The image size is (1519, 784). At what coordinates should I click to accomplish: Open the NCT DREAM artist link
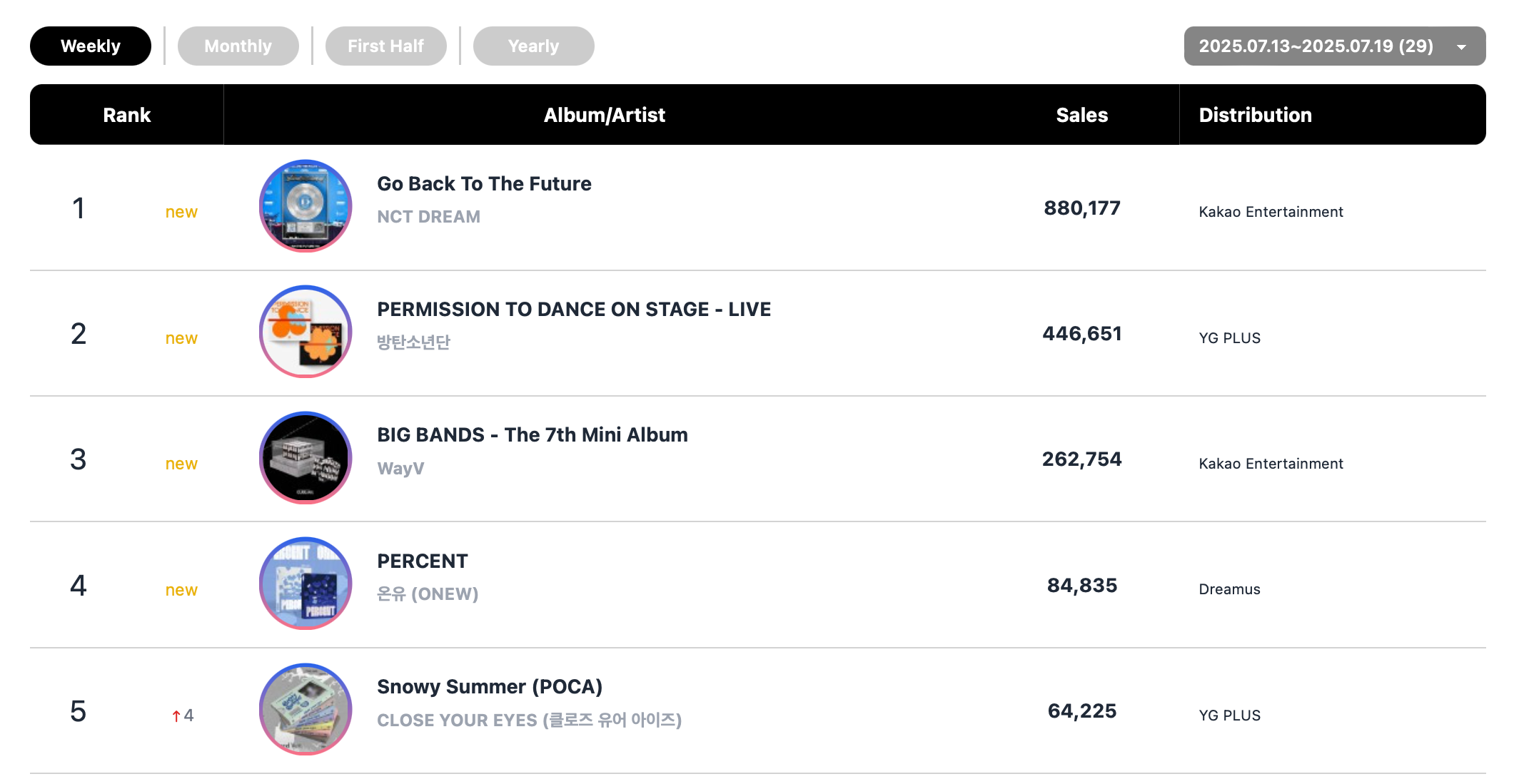[x=428, y=217]
